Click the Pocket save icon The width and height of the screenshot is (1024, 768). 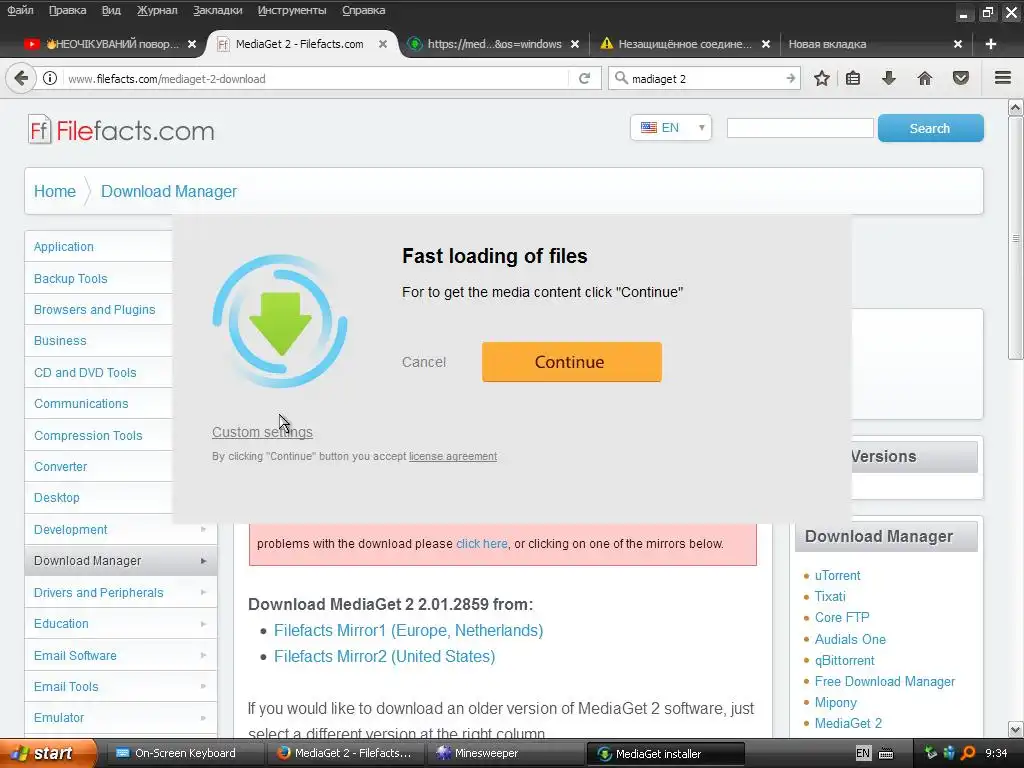[x=961, y=78]
